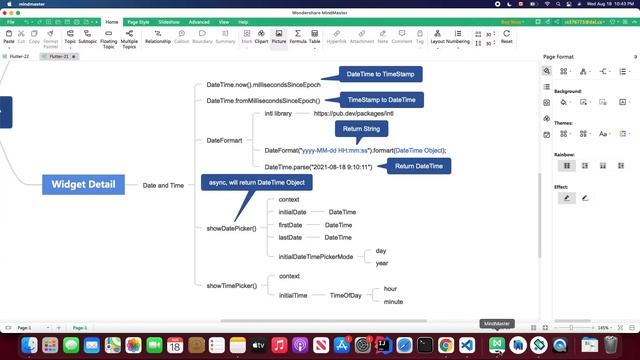Open the connector style dropdown
Screen dimensions: 640x360
pyautogui.click(x=604, y=71)
